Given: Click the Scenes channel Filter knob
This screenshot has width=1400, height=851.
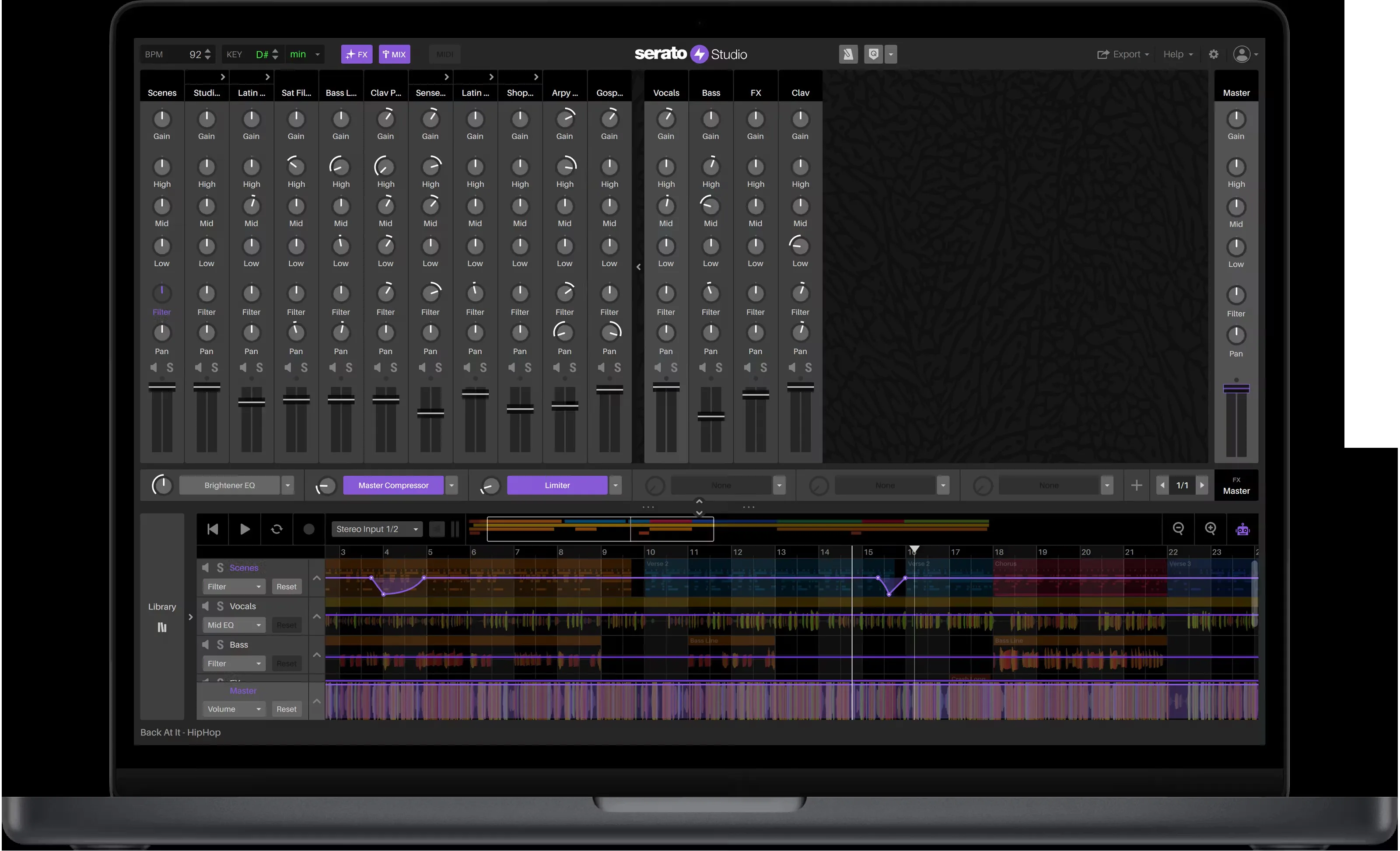Looking at the screenshot, I should click(x=162, y=293).
